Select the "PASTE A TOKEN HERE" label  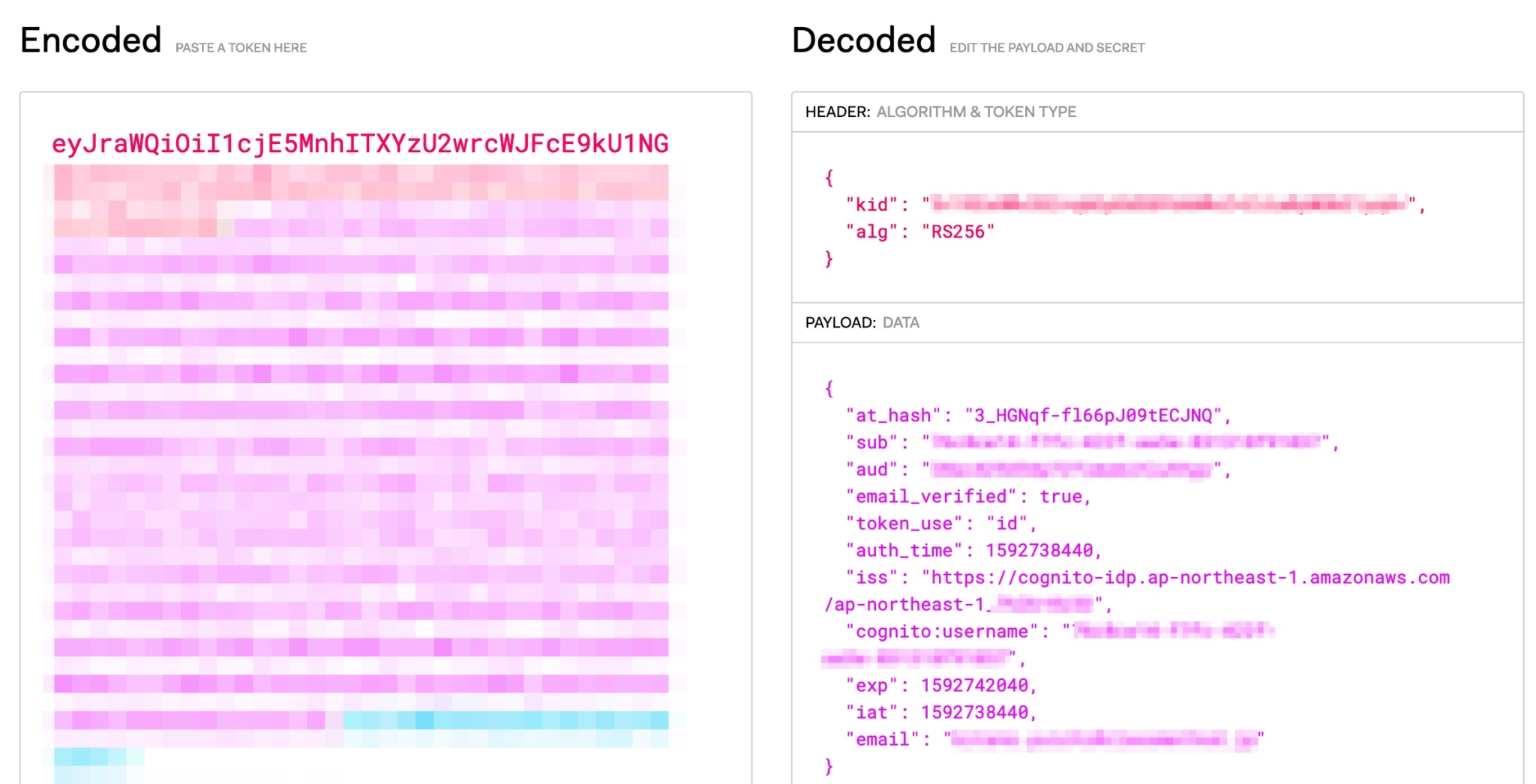point(241,47)
